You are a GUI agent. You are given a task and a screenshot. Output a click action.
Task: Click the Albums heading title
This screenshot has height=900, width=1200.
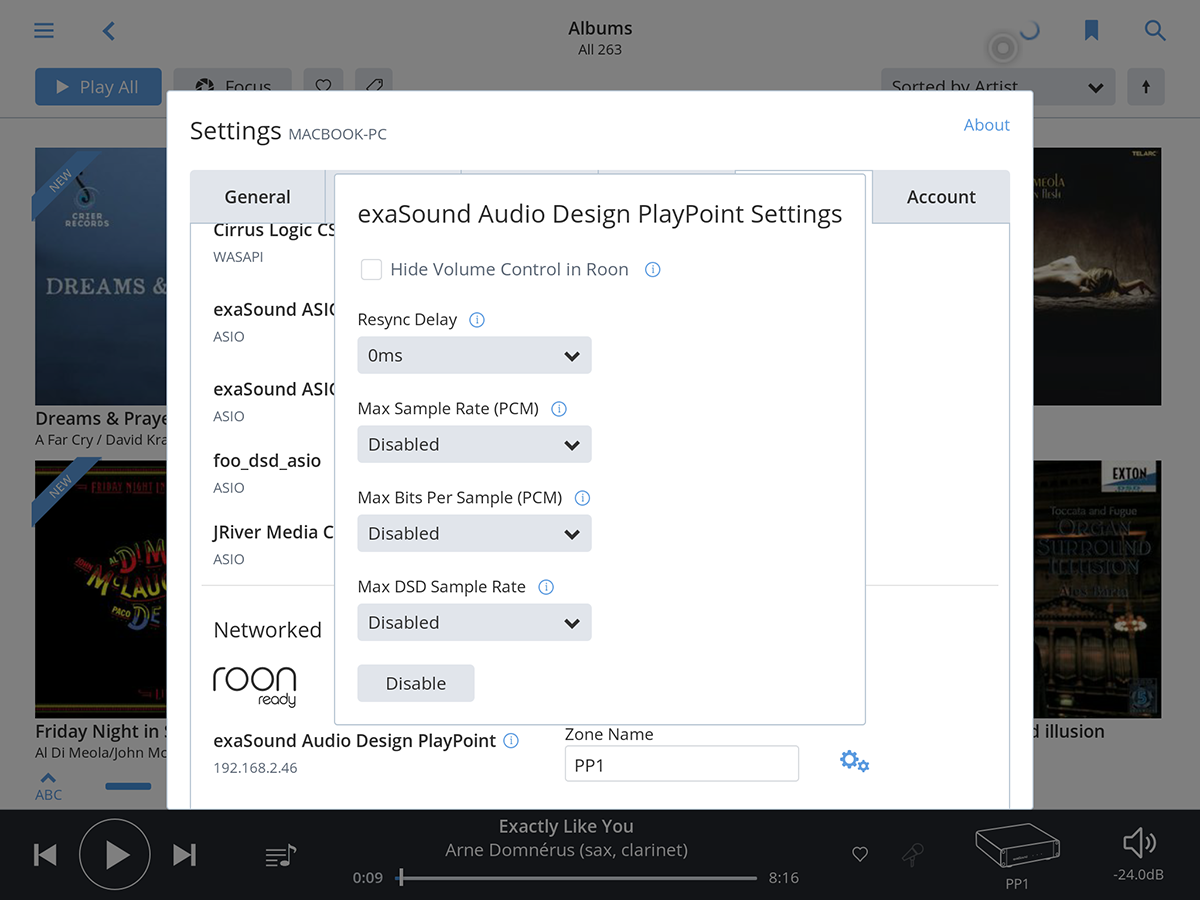tap(600, 29)
